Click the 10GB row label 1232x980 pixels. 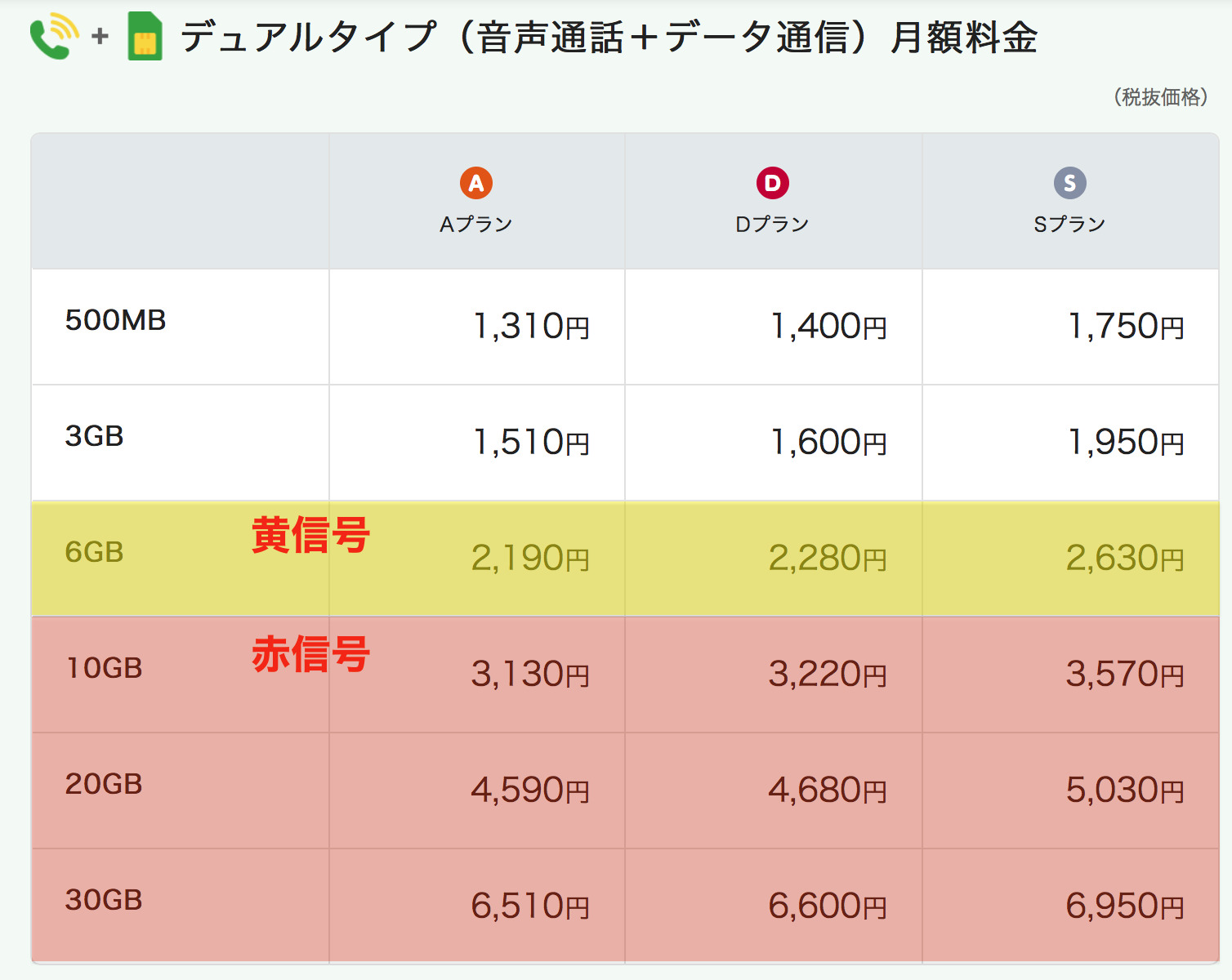(104, 668)
